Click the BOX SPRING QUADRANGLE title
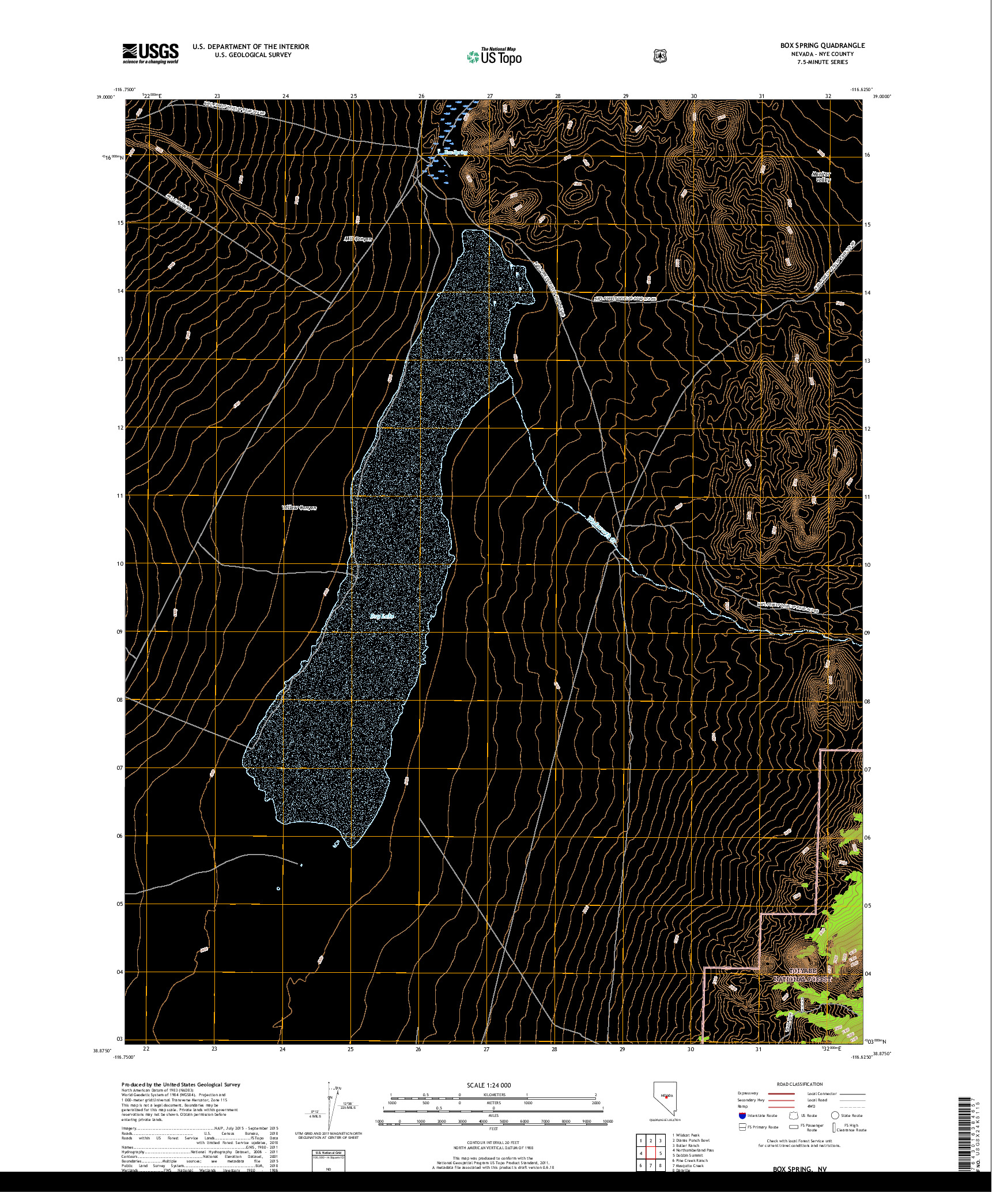 823,46
